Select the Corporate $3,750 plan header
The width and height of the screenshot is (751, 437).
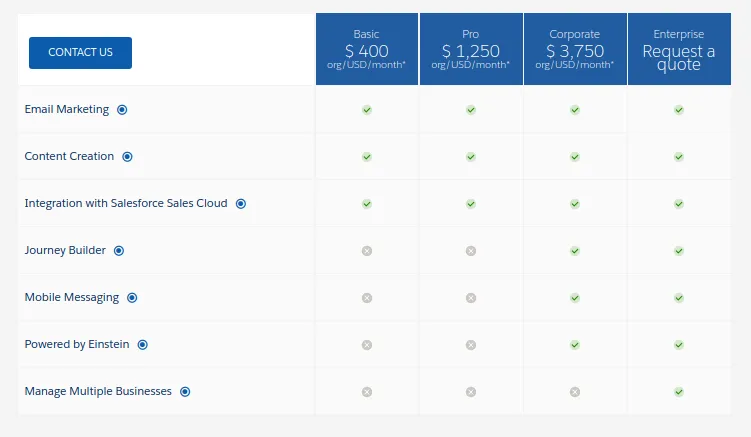tap(575, 49)
